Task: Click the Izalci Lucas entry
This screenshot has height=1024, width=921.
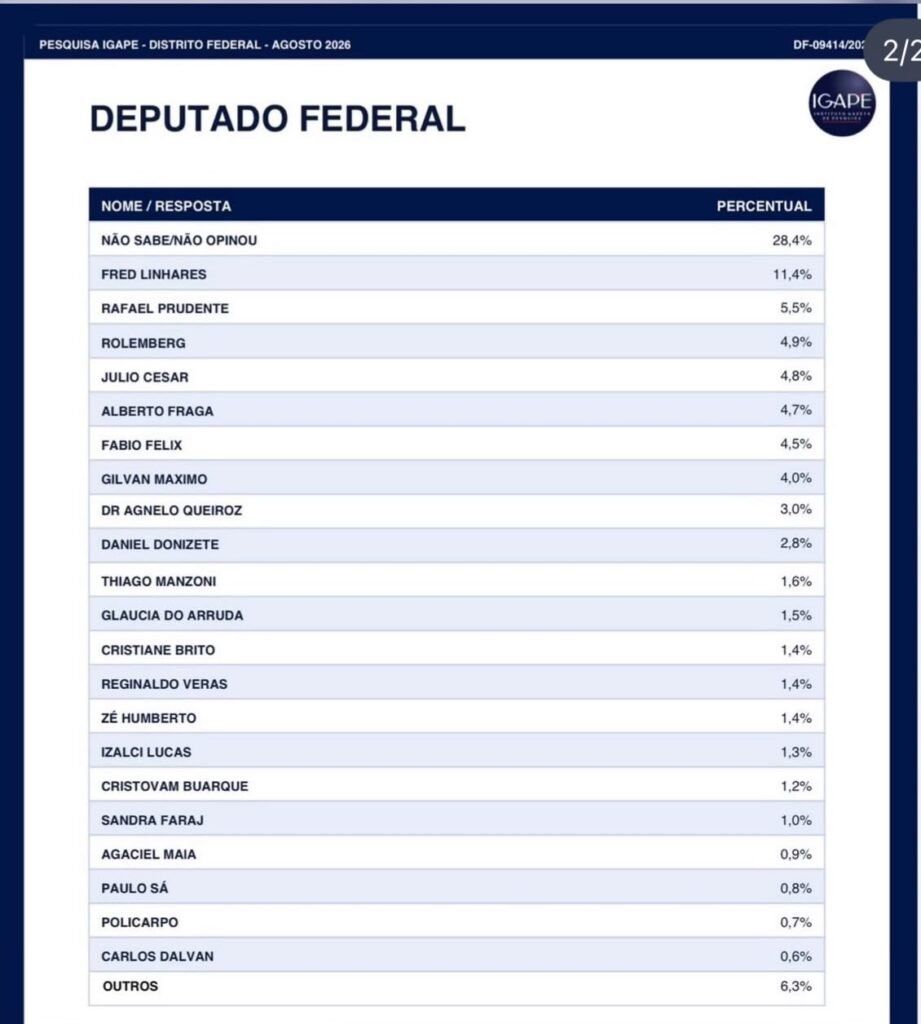Action: pyautogui.click(x=457, y=751)
